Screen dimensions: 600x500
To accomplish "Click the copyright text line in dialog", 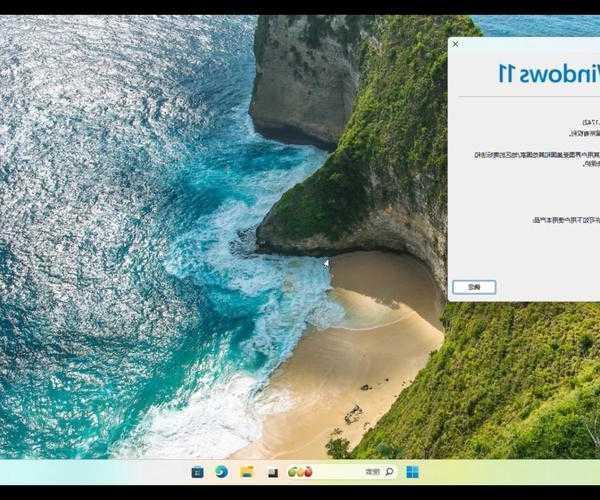I will click(582, 132).
